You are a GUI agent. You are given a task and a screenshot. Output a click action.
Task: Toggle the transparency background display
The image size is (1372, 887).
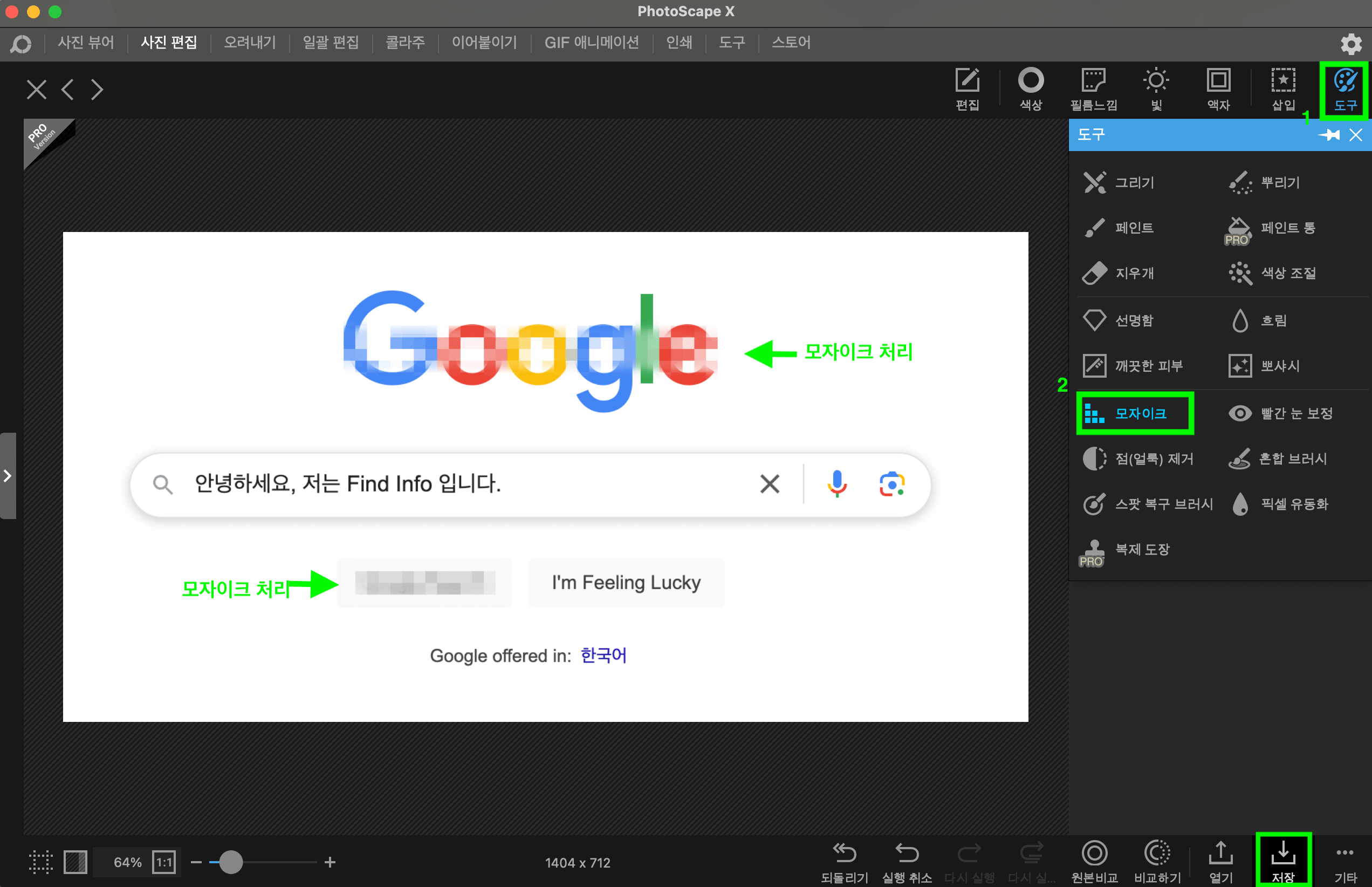point(75,862)
